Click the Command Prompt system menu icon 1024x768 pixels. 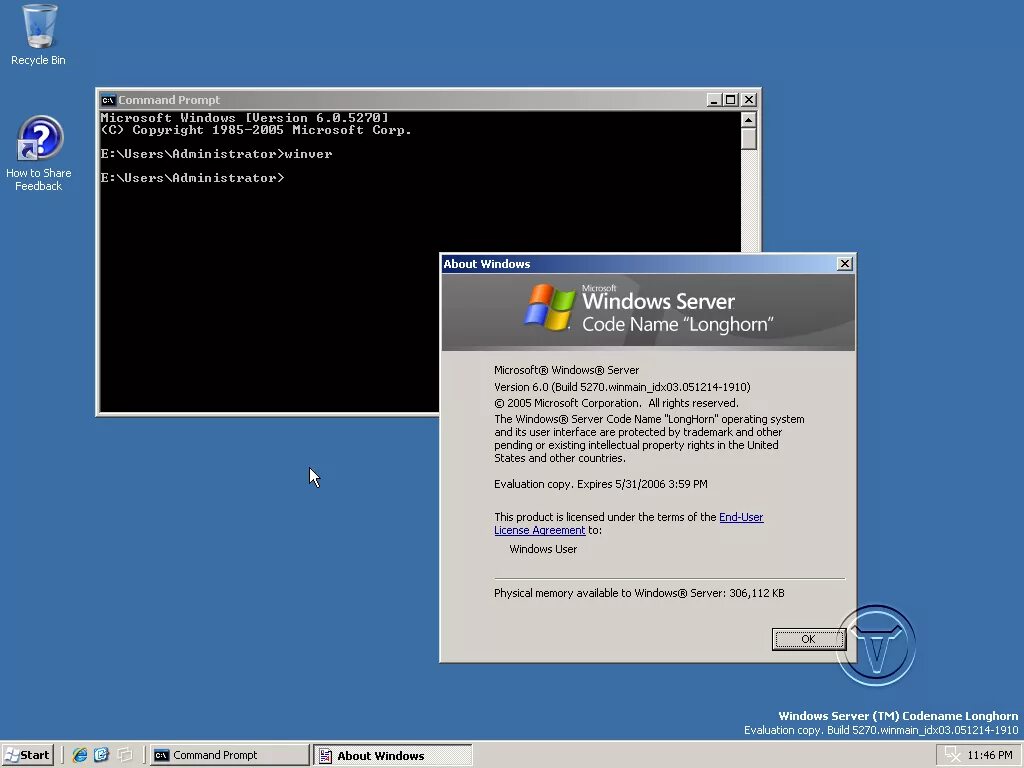[x=108, y=100]
